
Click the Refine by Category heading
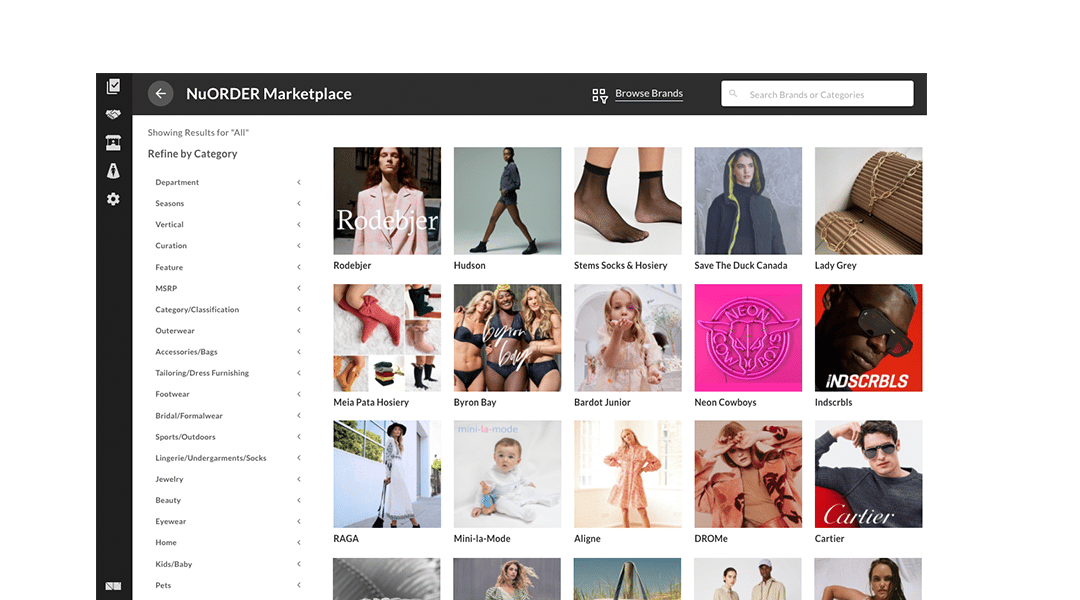tap(192, 154)
